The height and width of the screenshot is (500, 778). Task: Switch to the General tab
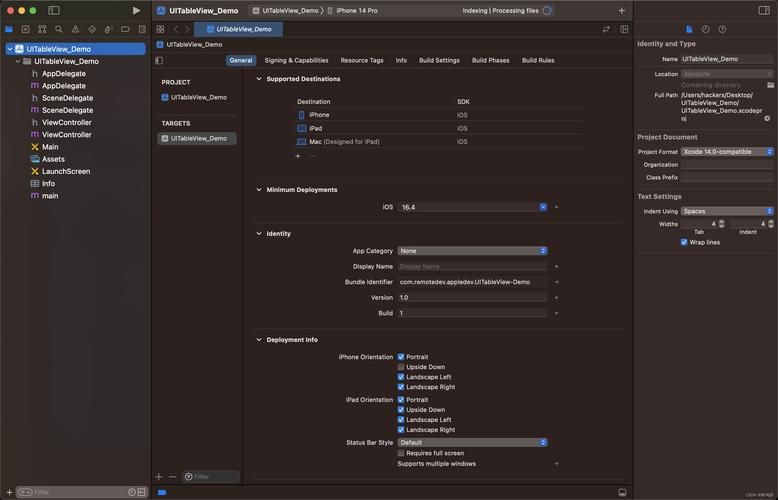pyautogui.click(x=241, y=61)
